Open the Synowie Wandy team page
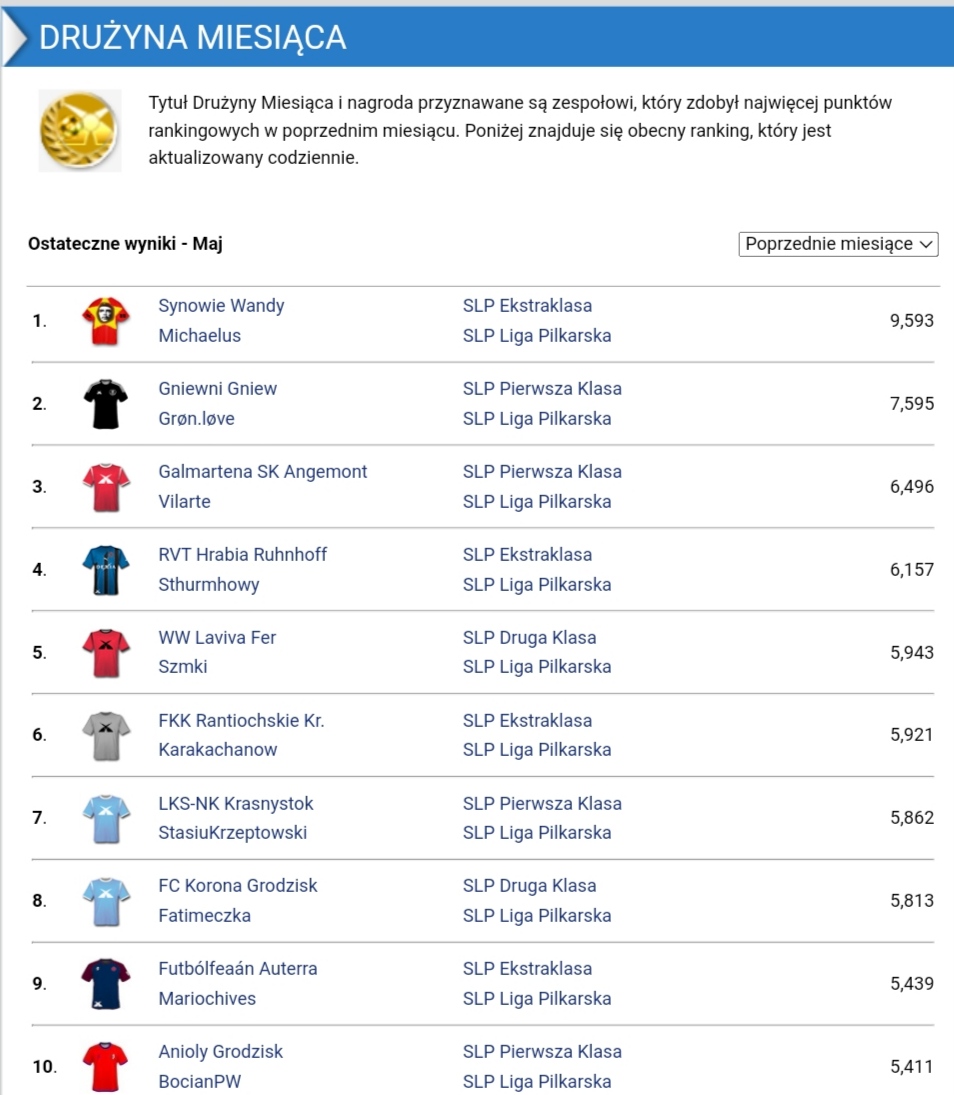 pos(221,306)
